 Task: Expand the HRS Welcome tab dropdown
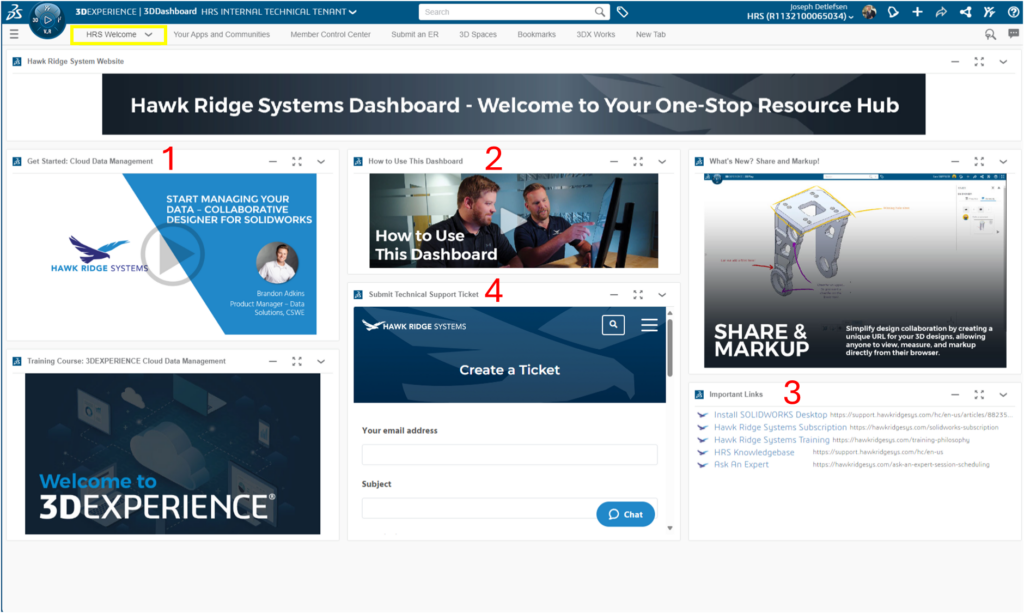(146, 33)
